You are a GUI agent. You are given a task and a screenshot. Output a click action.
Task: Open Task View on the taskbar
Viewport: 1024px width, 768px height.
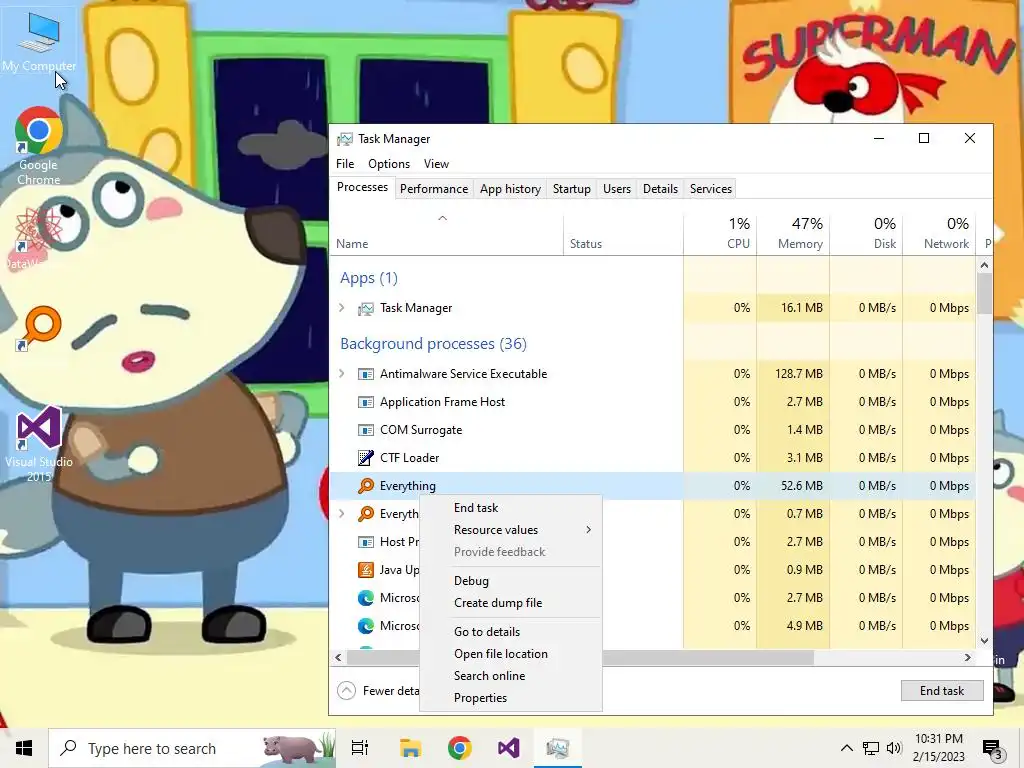point(360,748)
